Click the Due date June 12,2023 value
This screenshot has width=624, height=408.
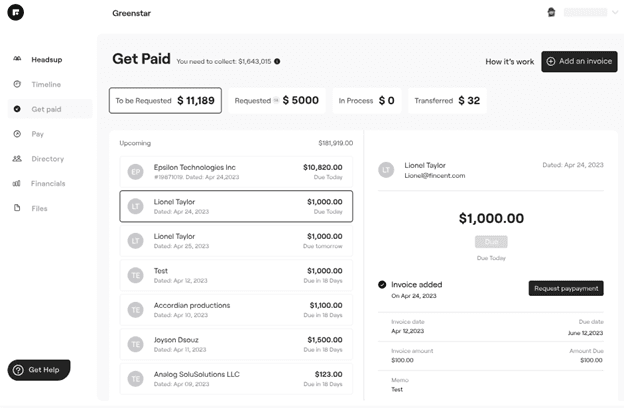click(x=585, y=333)
